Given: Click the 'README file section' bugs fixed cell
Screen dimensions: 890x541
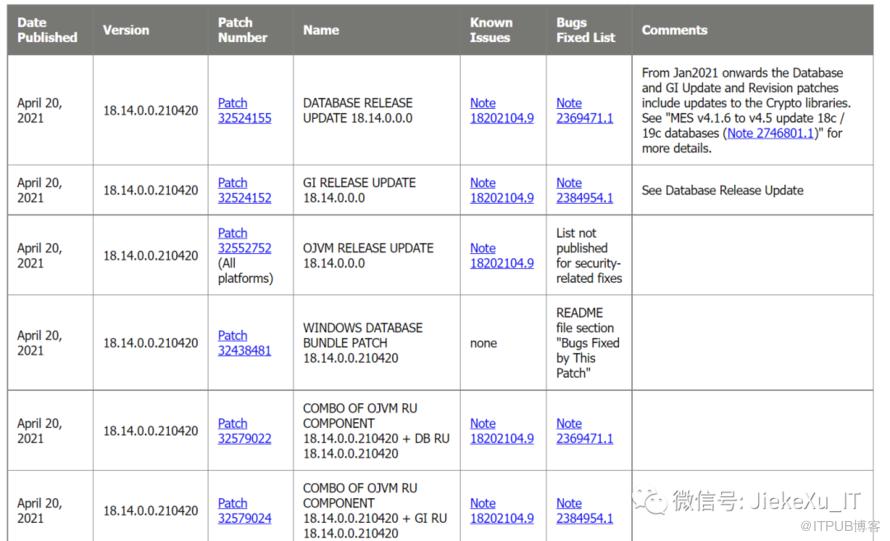Looking at the screenshot, I should click(588, 343).
